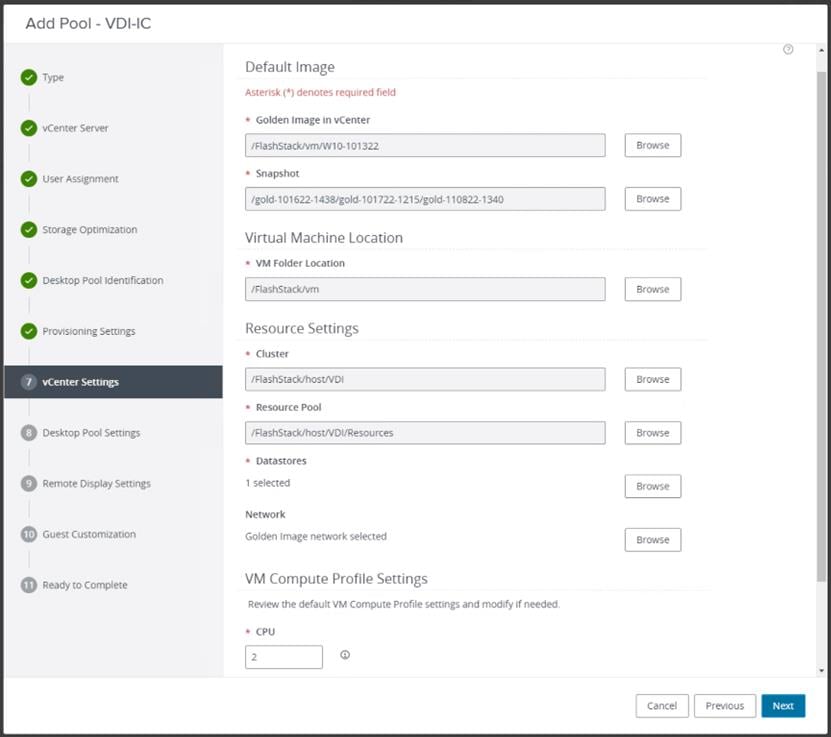This screenshot has height=737, width=831.
Task: Click into the CPU count field
Action: click(284, 657)
